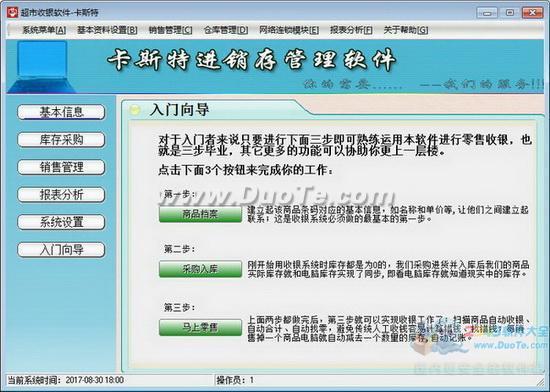Image resolution: width=550 pixels, height=392 pixels.
Task: Click the green 商品档案 button
Action: pyautogui.click(x=200, y=214)
